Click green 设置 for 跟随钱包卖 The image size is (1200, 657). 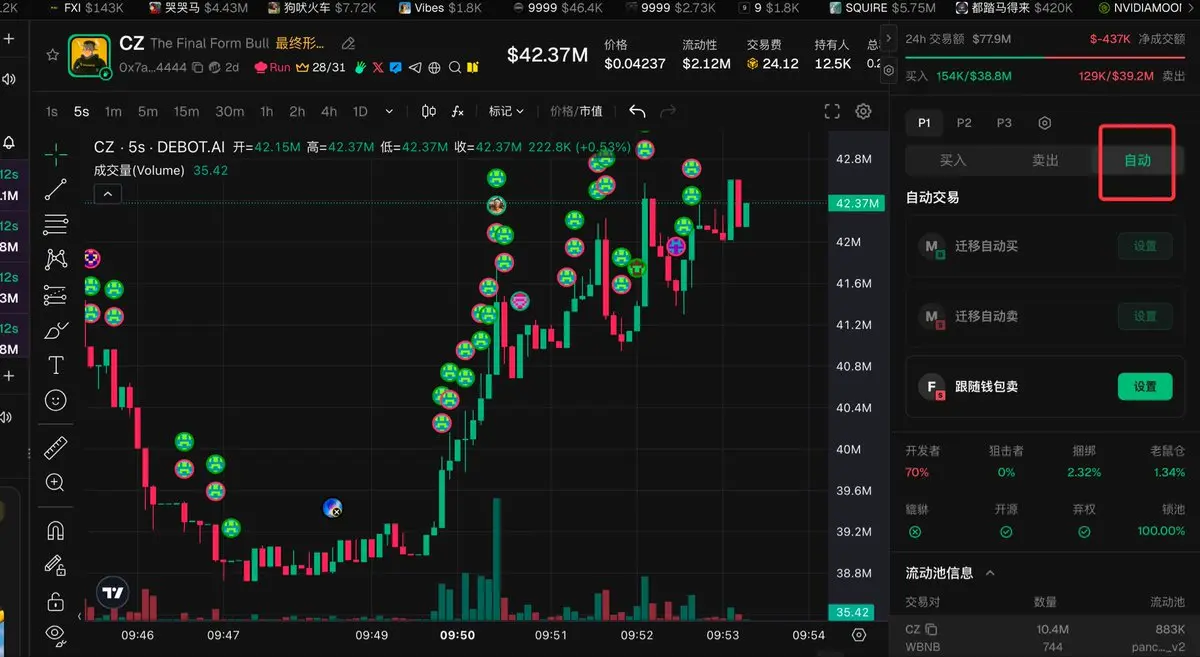pyautogui.click(x=1144, y=386)
